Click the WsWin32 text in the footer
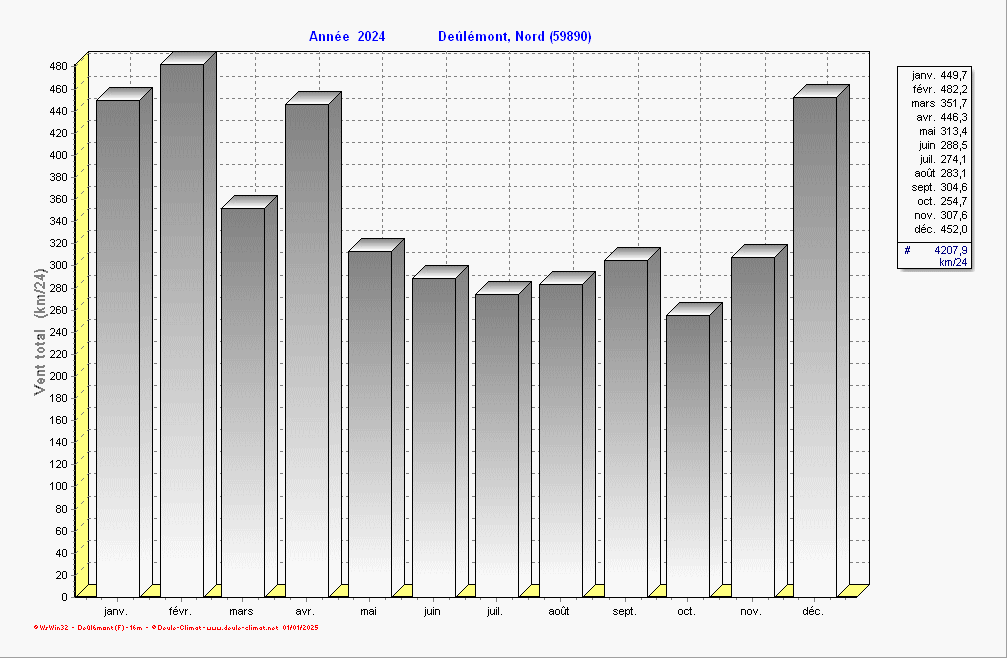Image resolution: width=1007 pixels, height=658 pixels. pos(54,628)
